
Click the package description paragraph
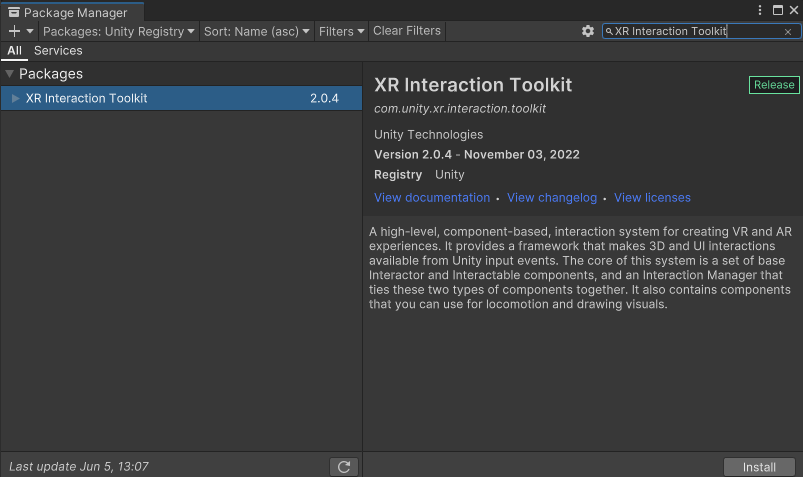(x=580, y=268)
